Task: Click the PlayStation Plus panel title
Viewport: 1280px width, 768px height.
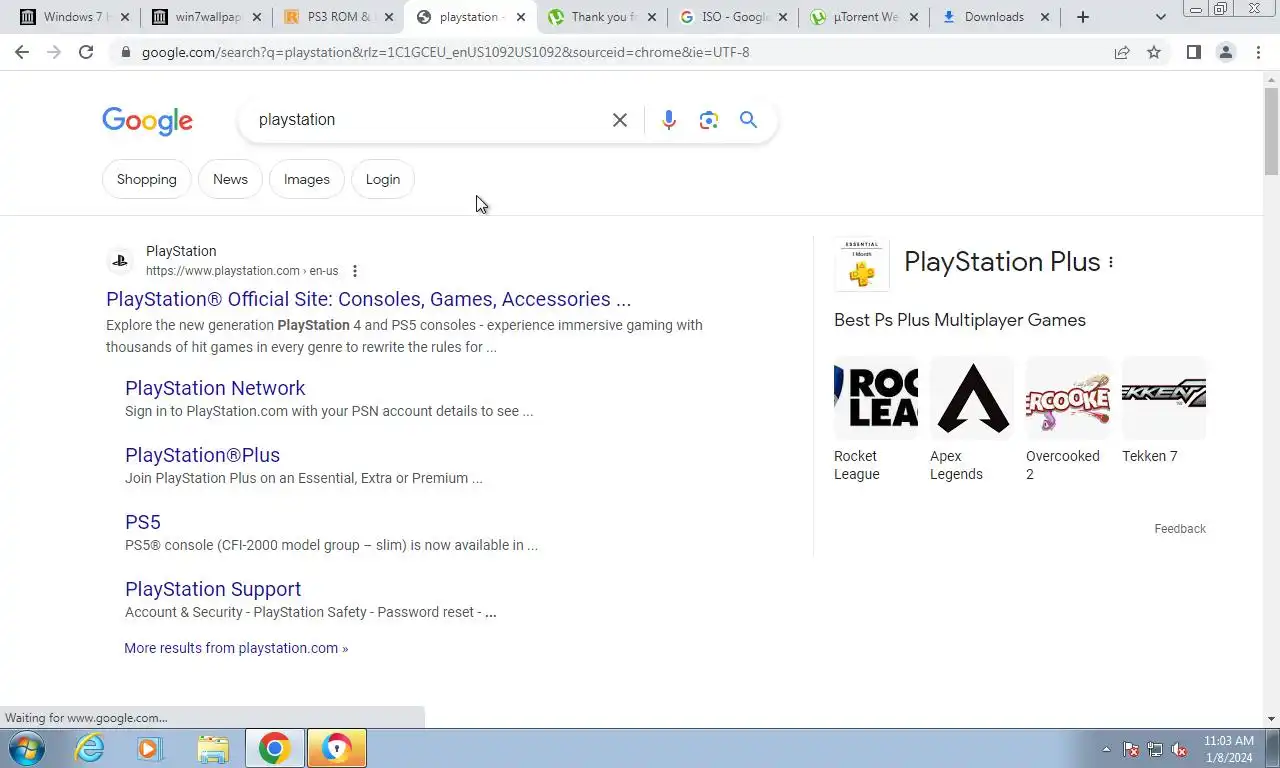Action: 1002,262
